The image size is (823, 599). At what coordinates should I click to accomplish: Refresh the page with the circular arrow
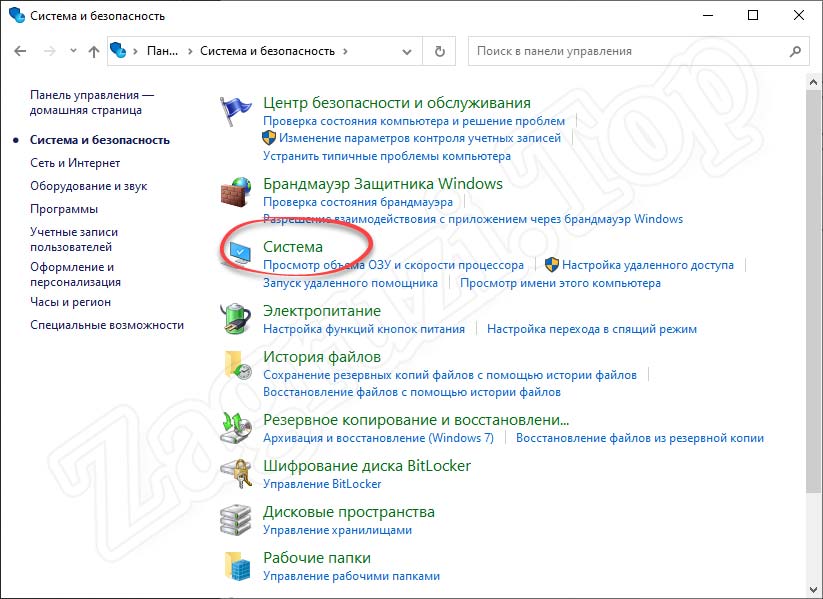[x=440, y=50]
